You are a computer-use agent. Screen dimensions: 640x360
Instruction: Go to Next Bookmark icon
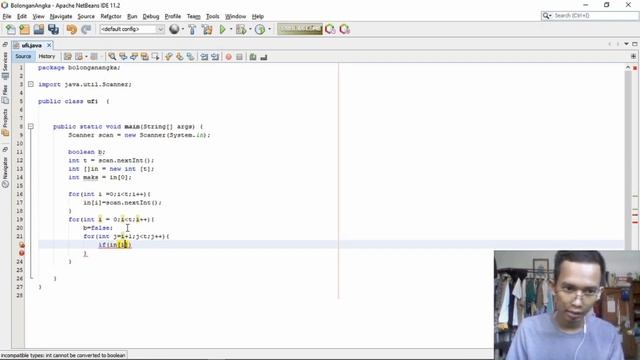(x=180, y=57)
